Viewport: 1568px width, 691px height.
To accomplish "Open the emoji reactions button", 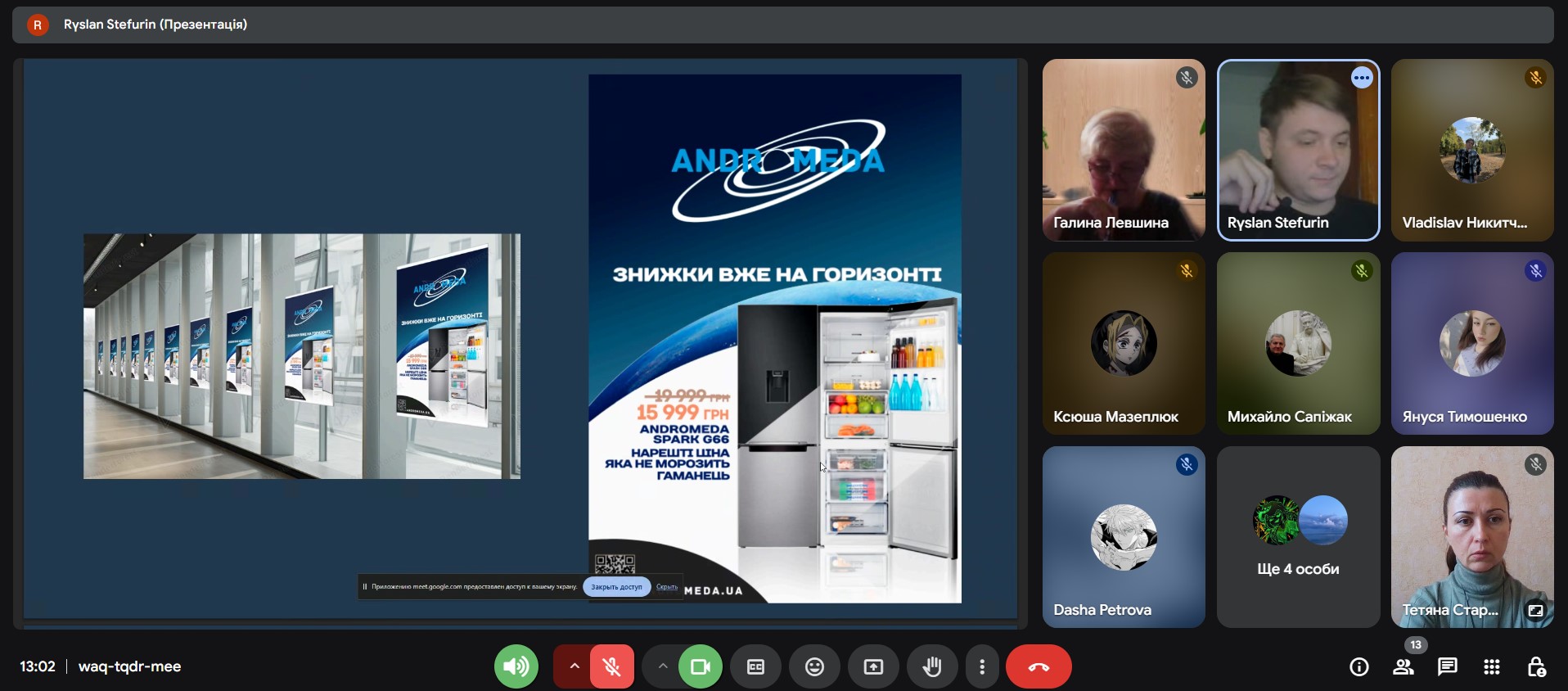I will click(x=815, y=666).
